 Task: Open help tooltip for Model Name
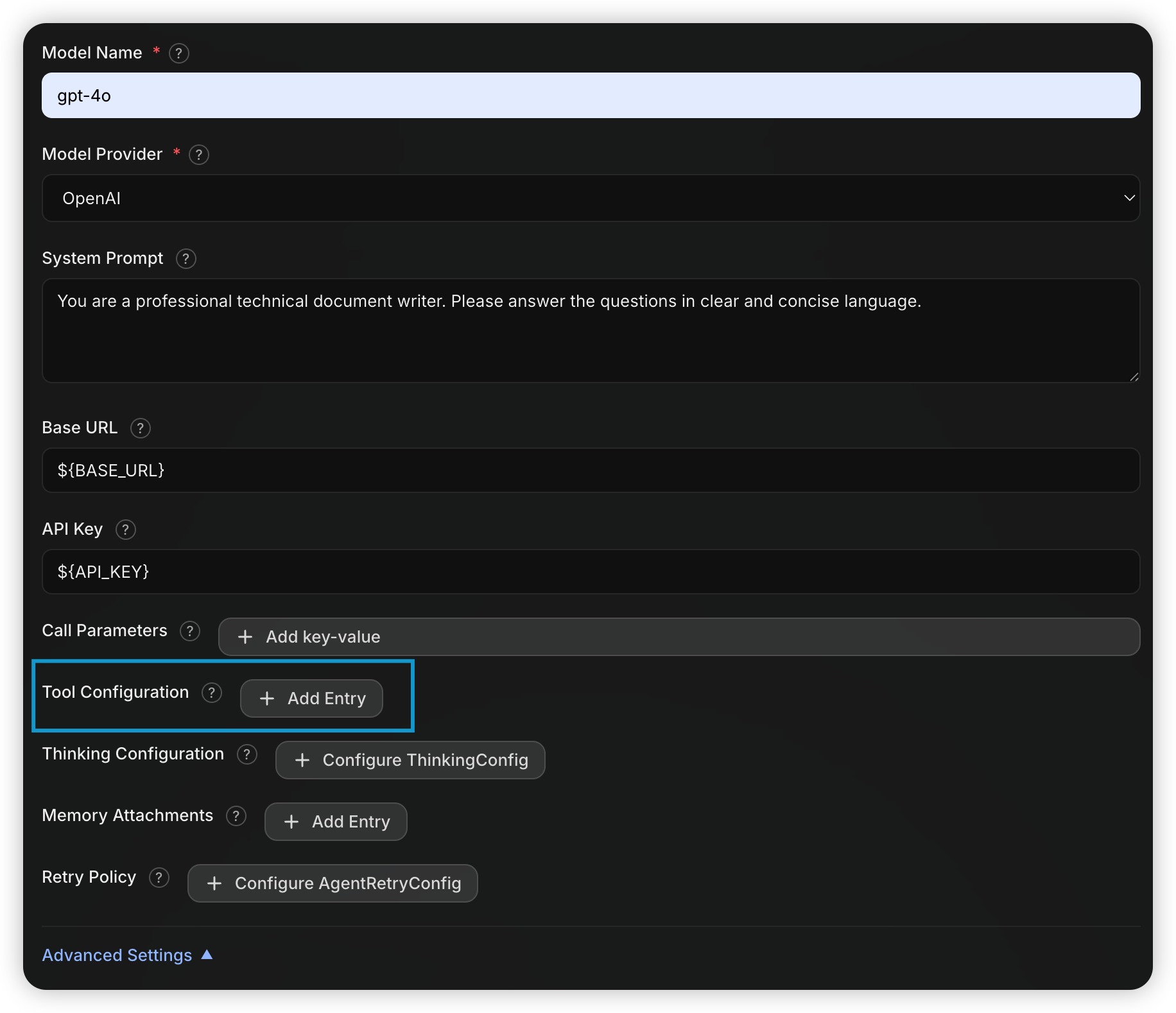click(x=179, y=53)
